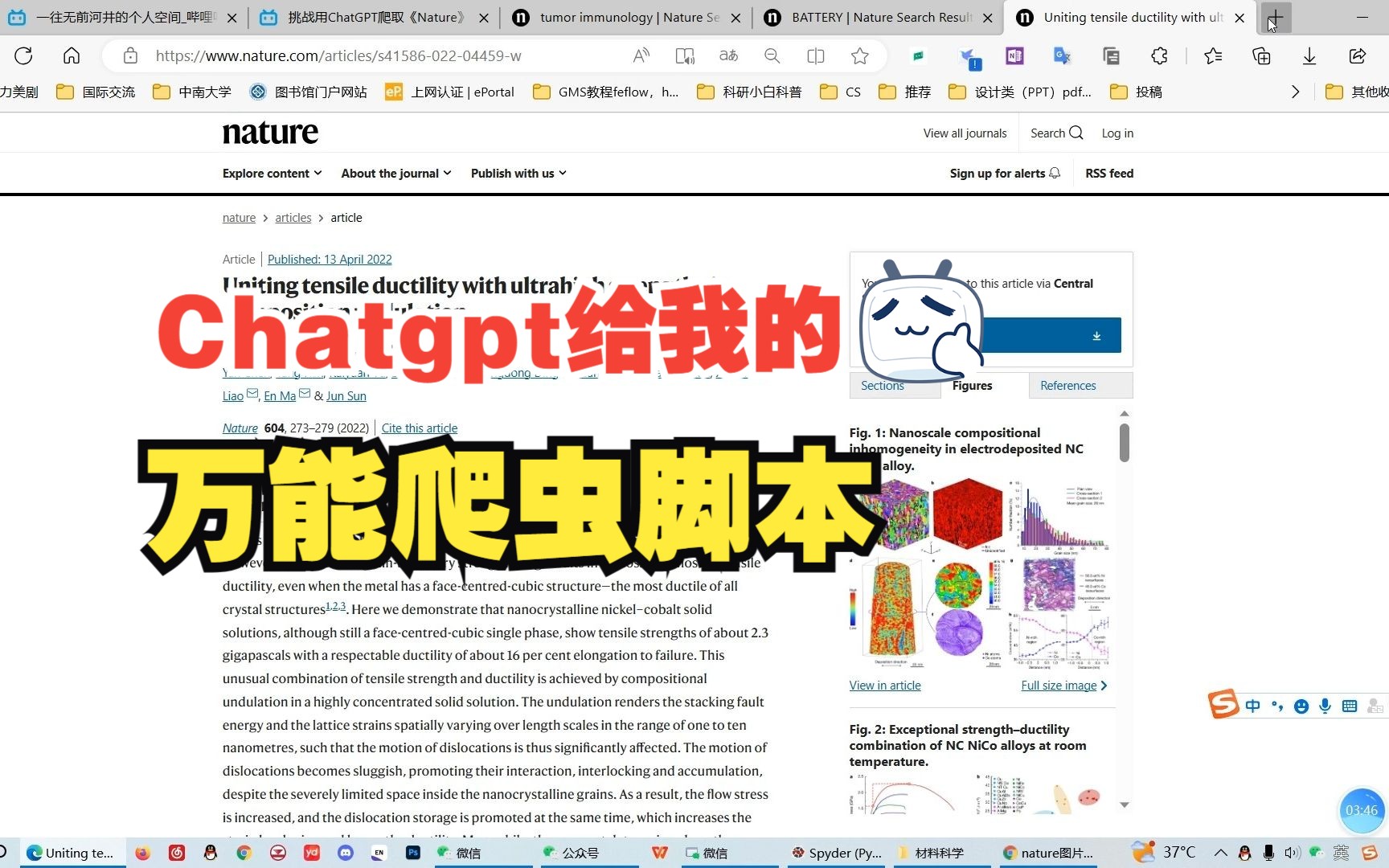This screenshot has height=868, width=1389.
Task: Click the Share icon in toolbar
Action: tap(1358, 55)
